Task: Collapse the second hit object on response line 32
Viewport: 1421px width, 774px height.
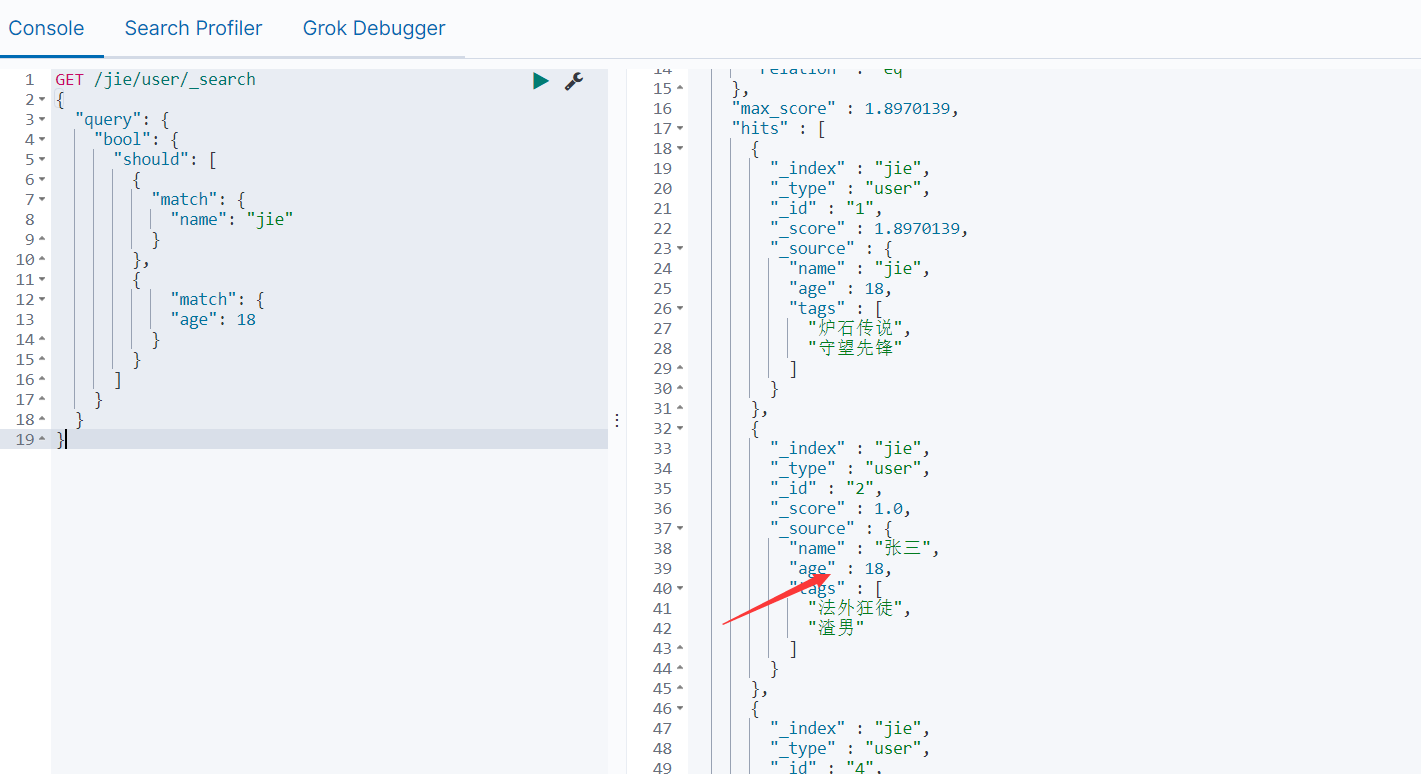Action: tap(680, 428)
